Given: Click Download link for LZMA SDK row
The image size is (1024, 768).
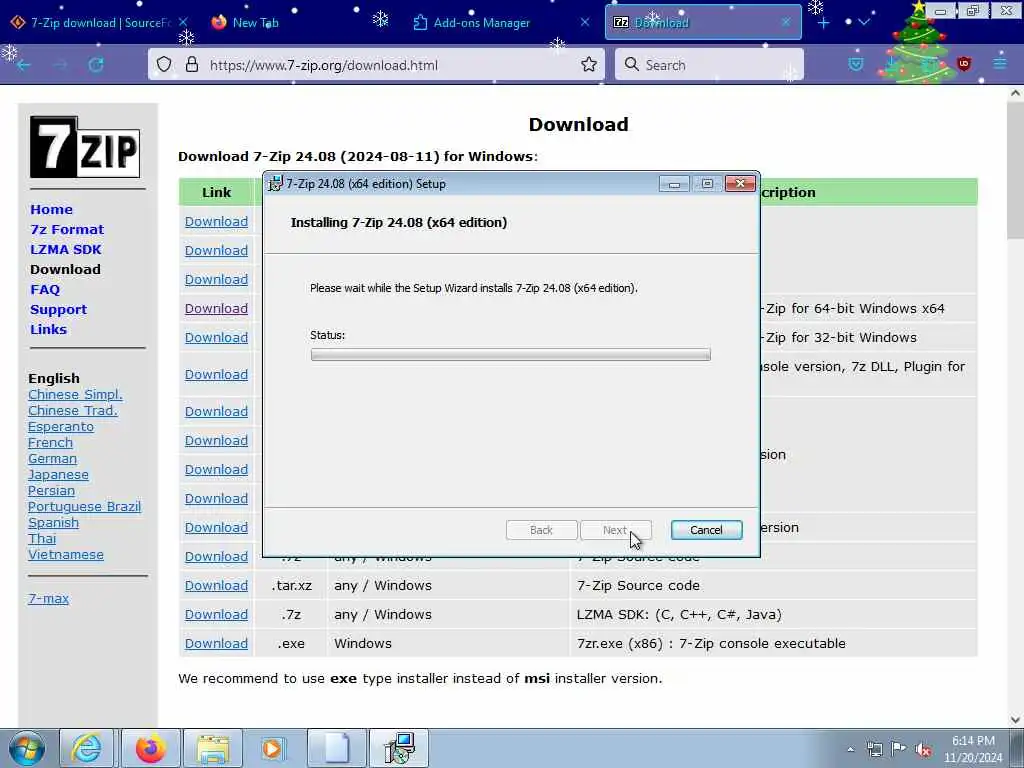Looking at the screenshot, I should [x=216, y=615].
